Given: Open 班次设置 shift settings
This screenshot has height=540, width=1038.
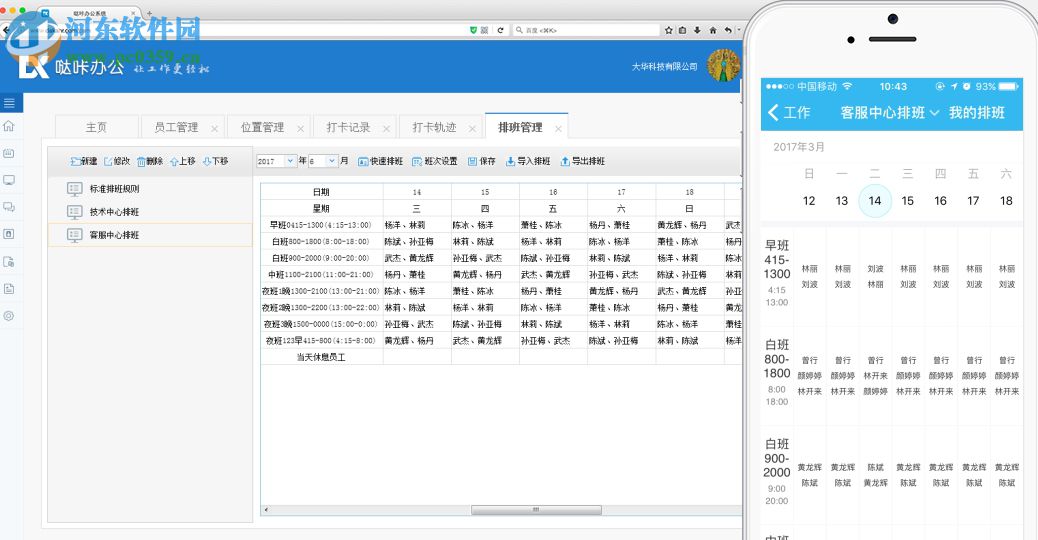Looking at the screenshot, I should coord(435,161).
